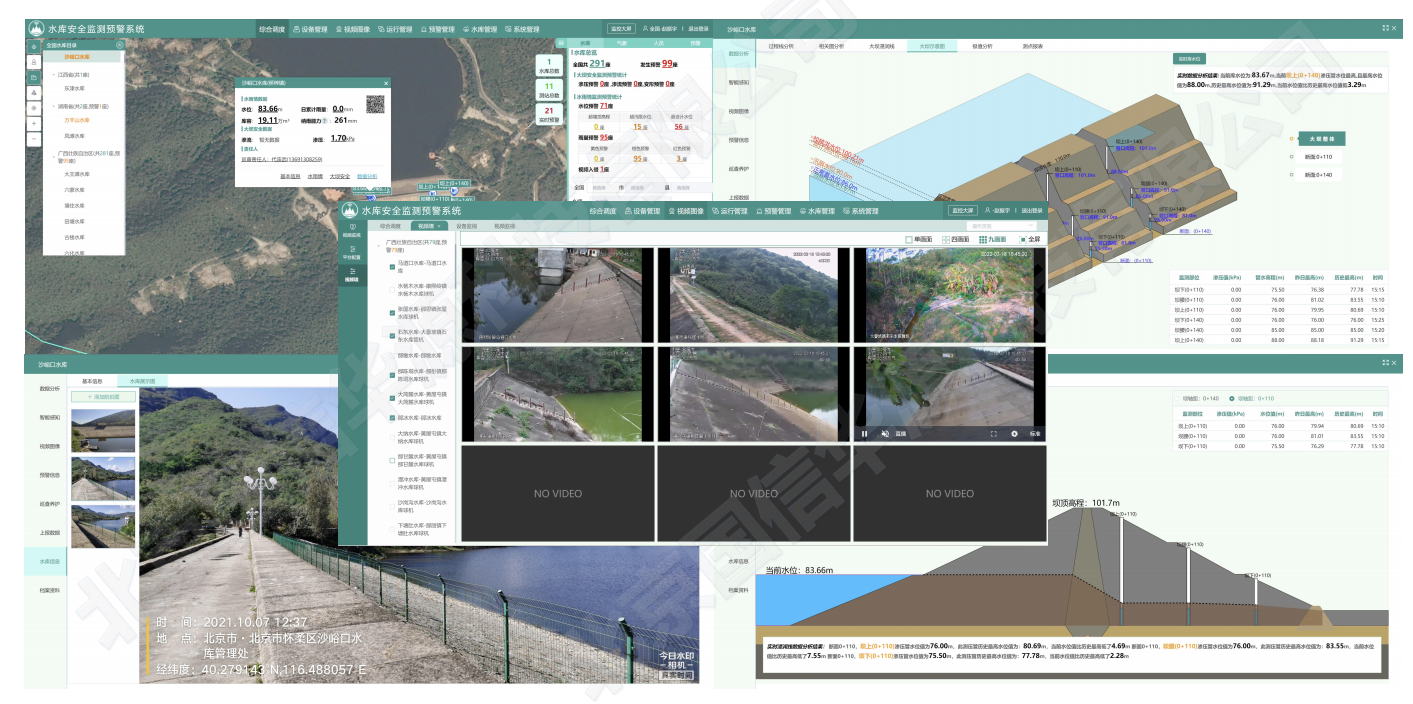This screenshot has height=704, width=1413.
Task: Zoom in with the map window's plus icon
Action: (34, 125)
